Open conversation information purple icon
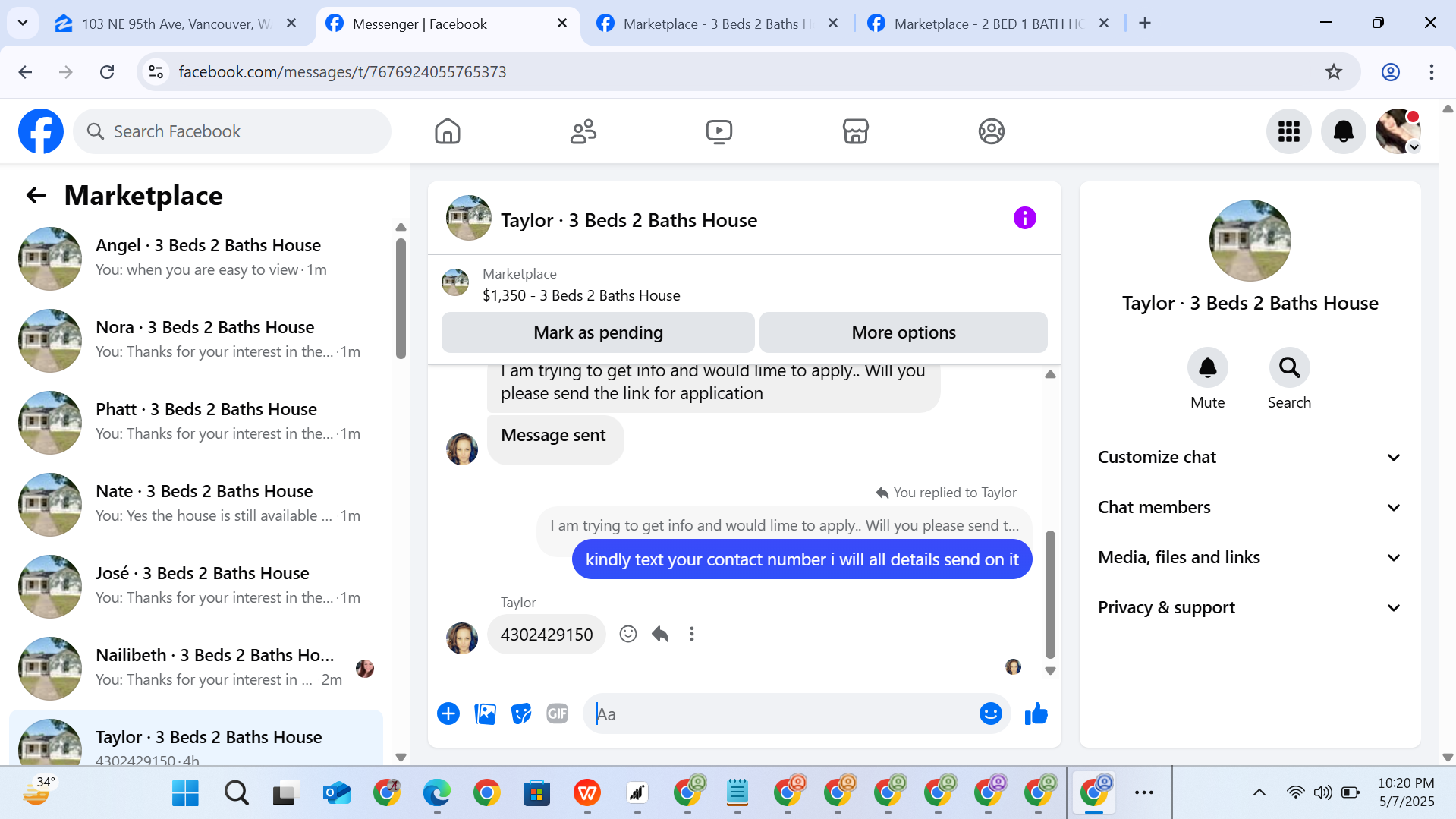The width and height of the screenshot is (1456, 819). [1024, 219]
